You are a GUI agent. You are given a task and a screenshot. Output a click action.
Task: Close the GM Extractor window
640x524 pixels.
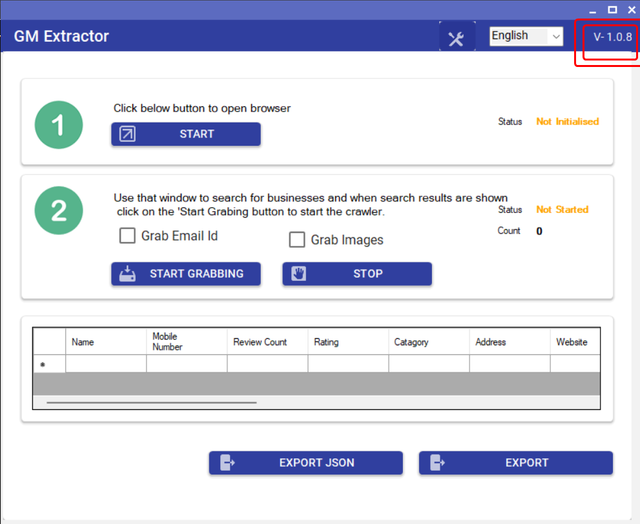(631, 10)
